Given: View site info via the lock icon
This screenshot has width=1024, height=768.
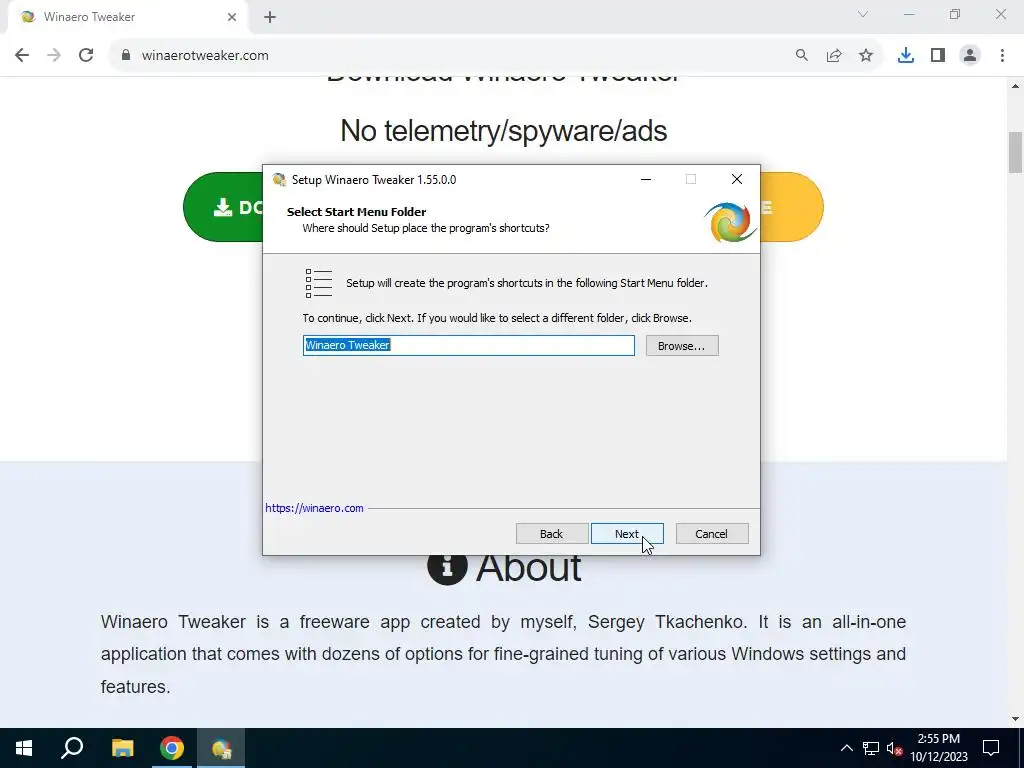Looking at the screenshot, I should [x=125, y=55].
